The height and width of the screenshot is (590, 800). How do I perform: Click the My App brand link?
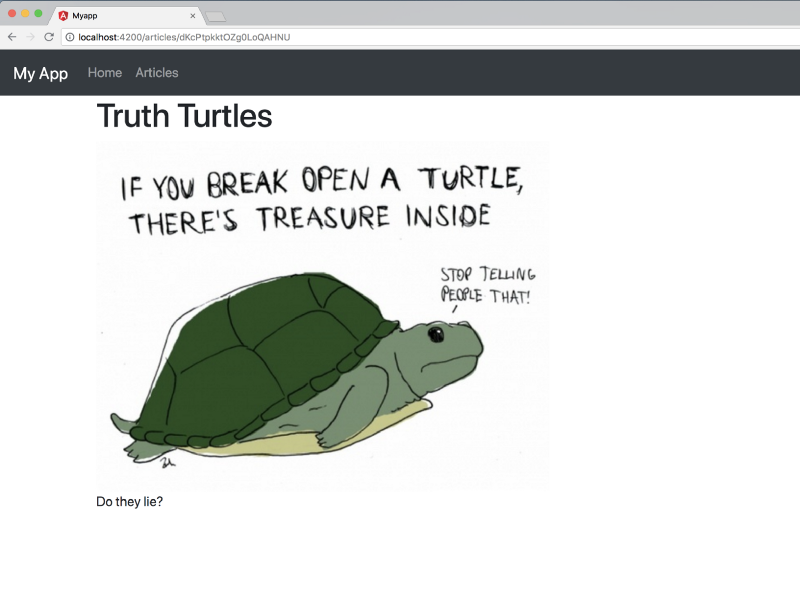[41, 73]
